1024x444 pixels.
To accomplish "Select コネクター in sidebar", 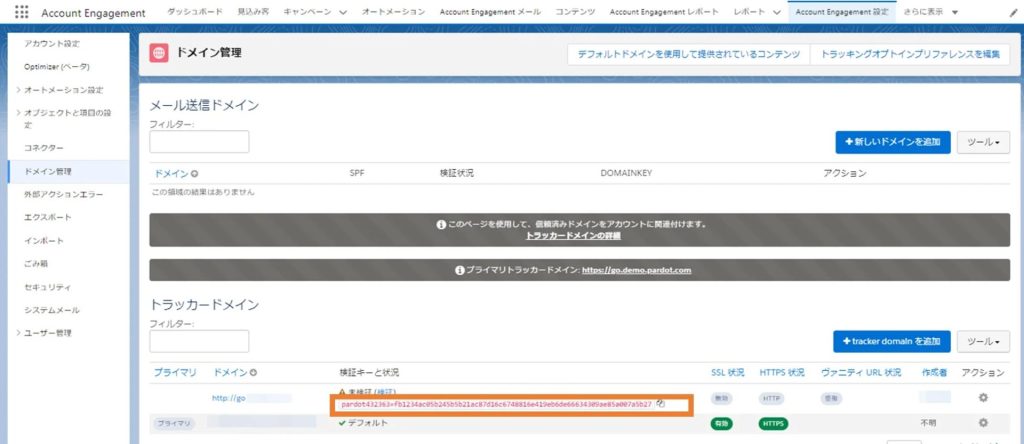I will pyautogui.click(x=44, y=148).
